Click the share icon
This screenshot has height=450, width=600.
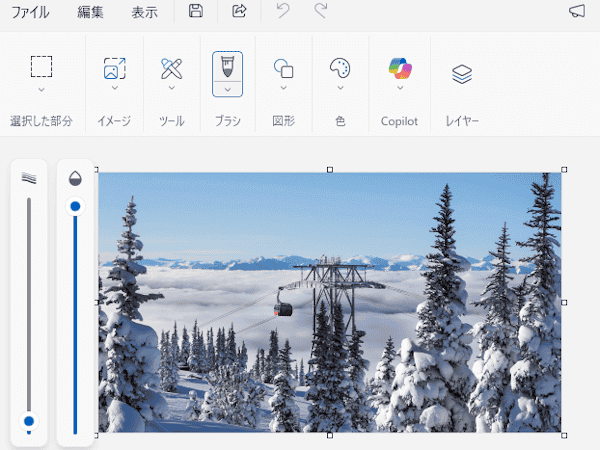[240, 11]
